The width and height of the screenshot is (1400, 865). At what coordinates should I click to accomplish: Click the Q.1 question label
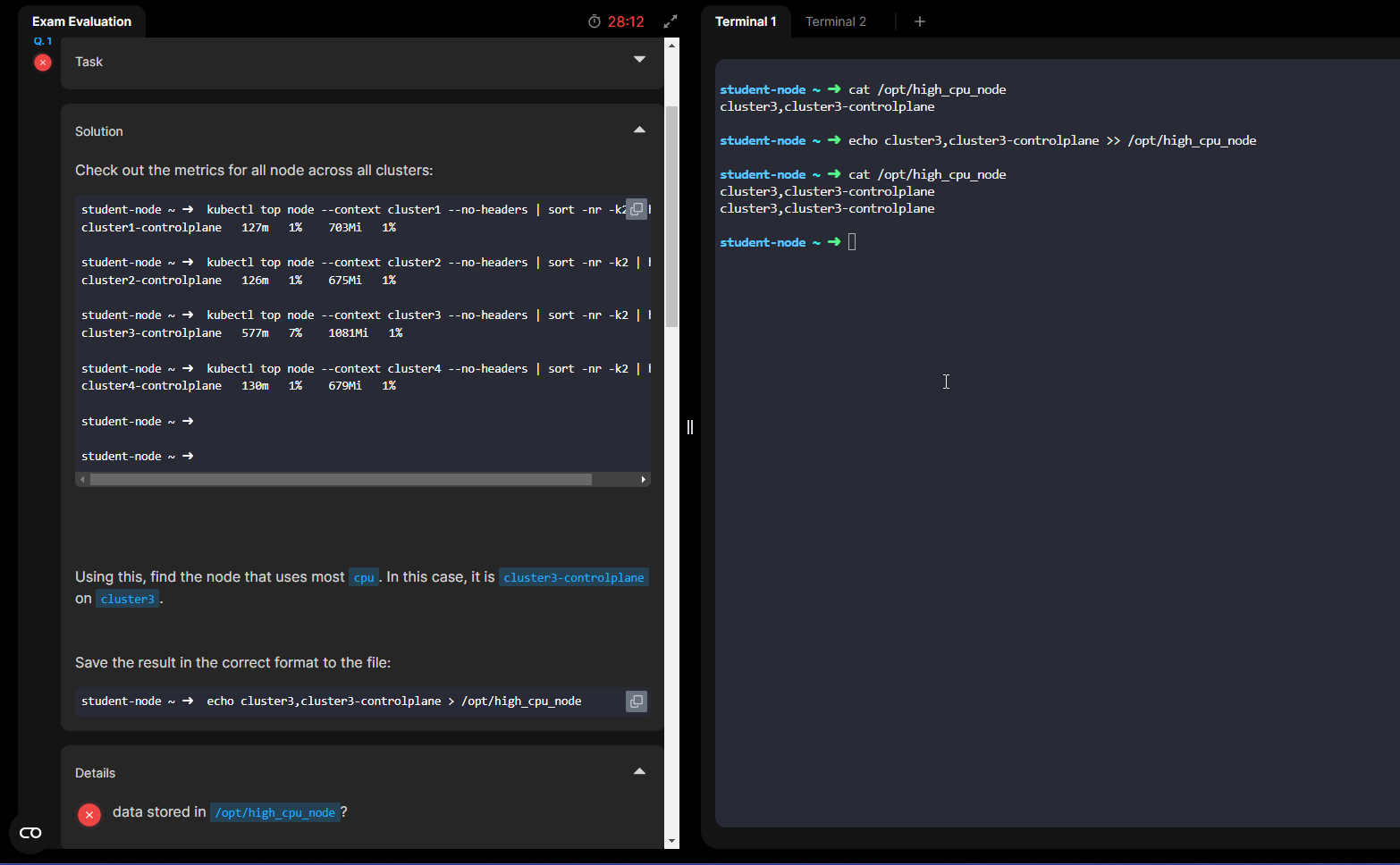pyautogui.click(x=43, y=41)
